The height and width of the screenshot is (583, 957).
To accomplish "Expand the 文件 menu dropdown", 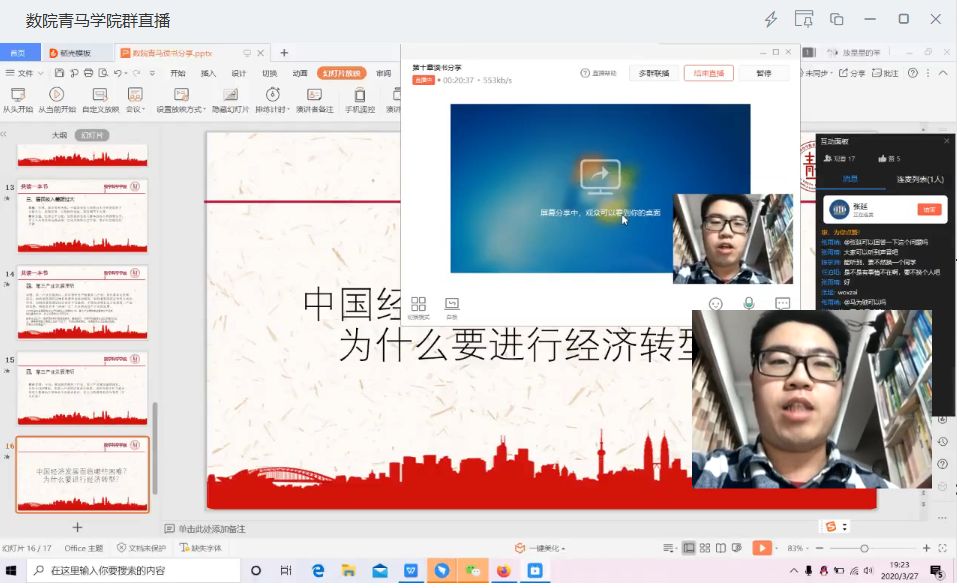I will pyautogui.click(x=26, y=73).
